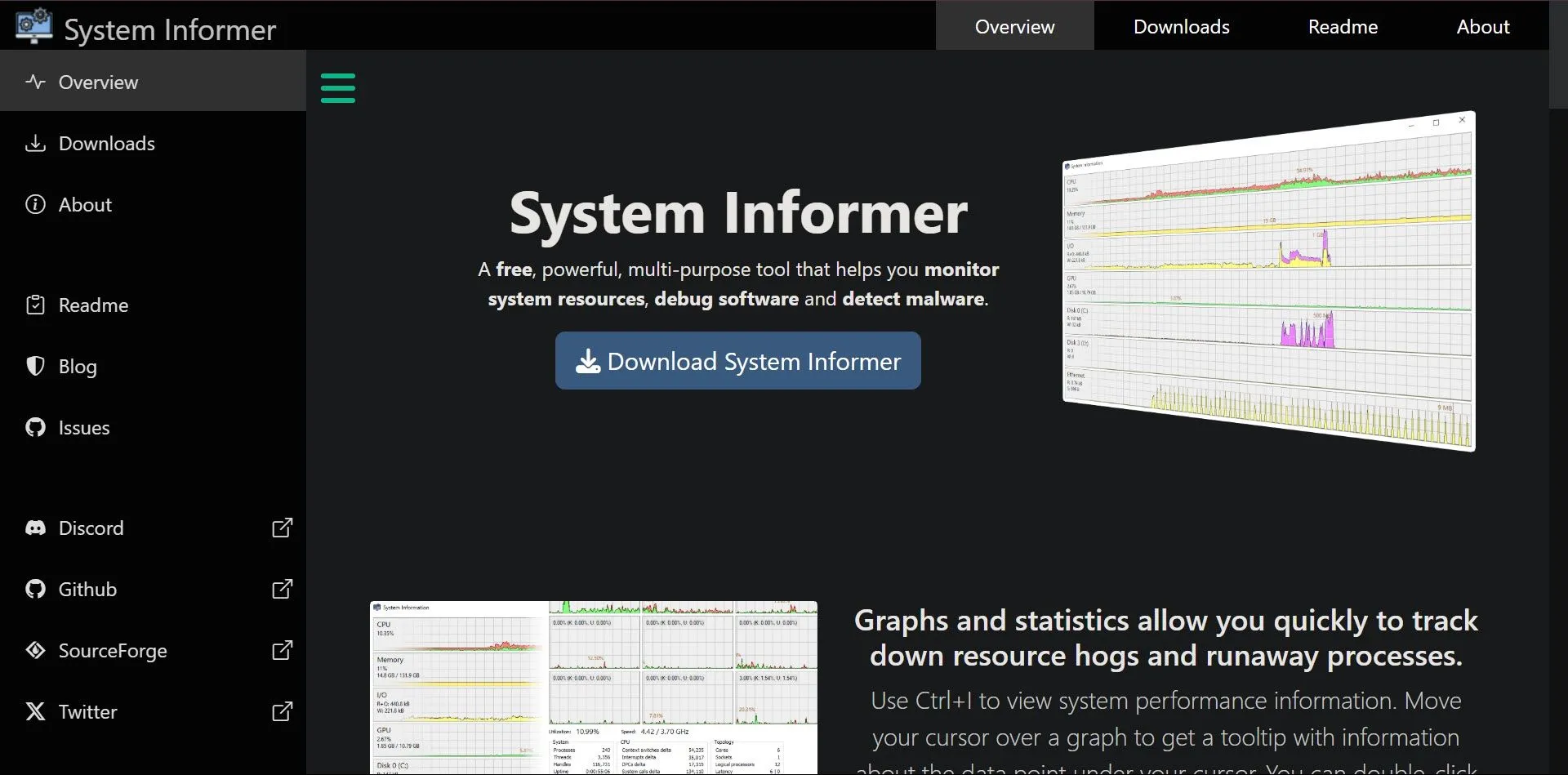
Task: Open the Readme clipboard icon in sidebar
Action: [35, 305]
